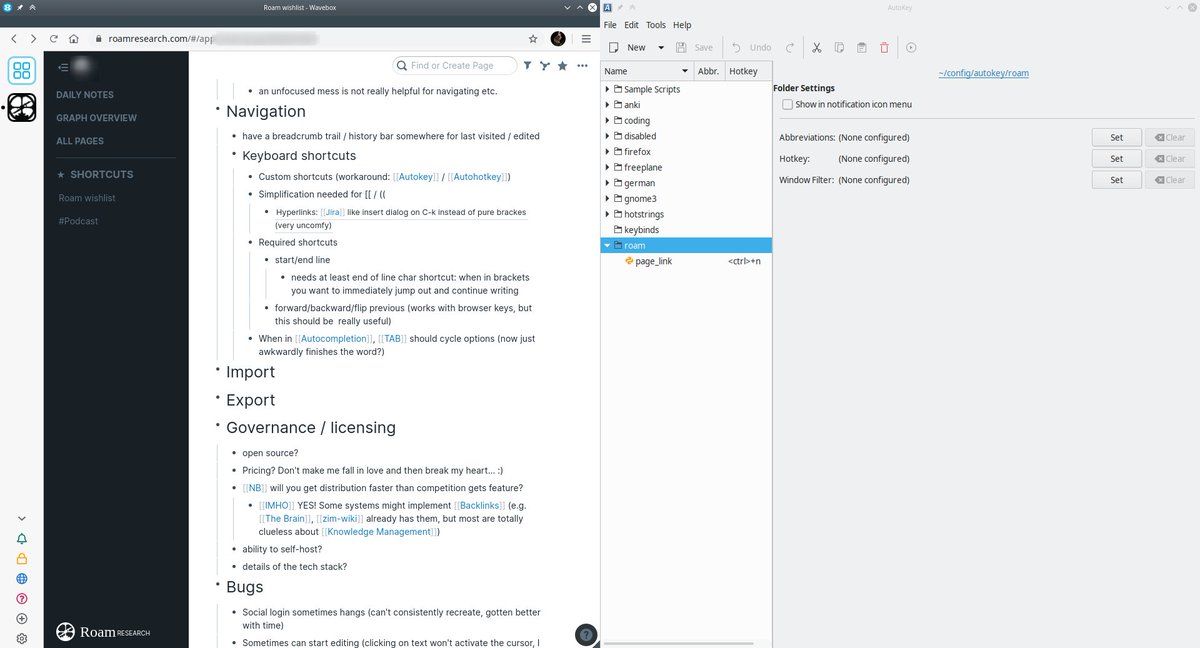This screenshot has height=648, width=1200.
Task: Follow the [[Knowledge Management]] page link
Action: (x=380, y=532)
